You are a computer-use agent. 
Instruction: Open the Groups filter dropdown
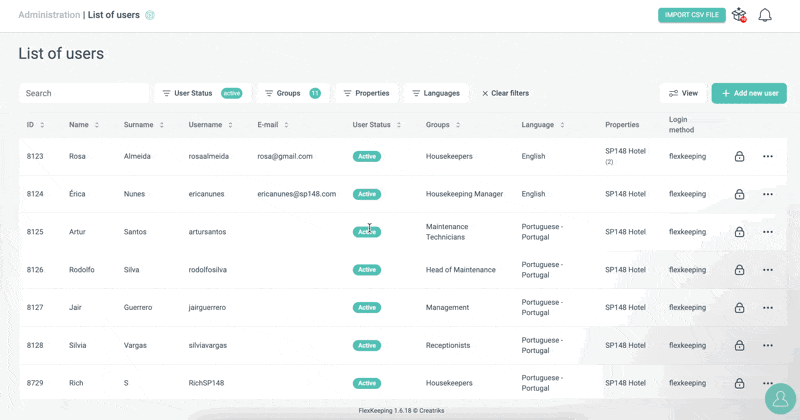(x=293, y=93)
